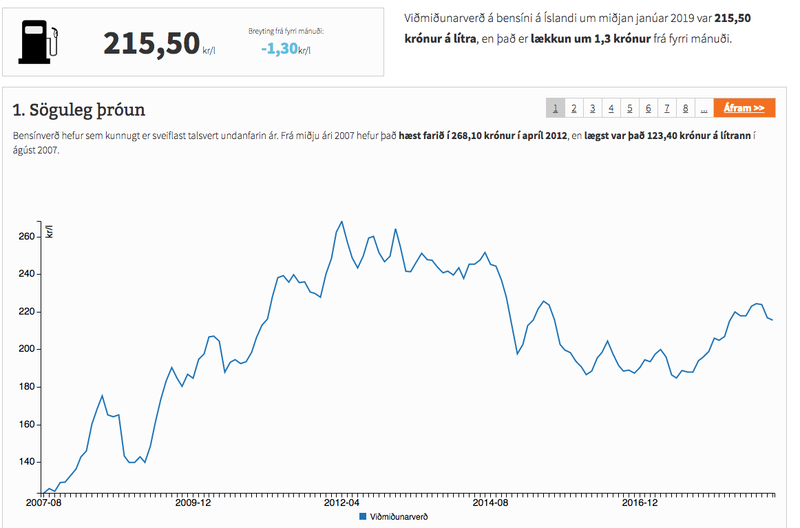The height and width of the screenshot is (528, 800).
Task: Select page 8 in pagination
Action: tap(685, 108)
